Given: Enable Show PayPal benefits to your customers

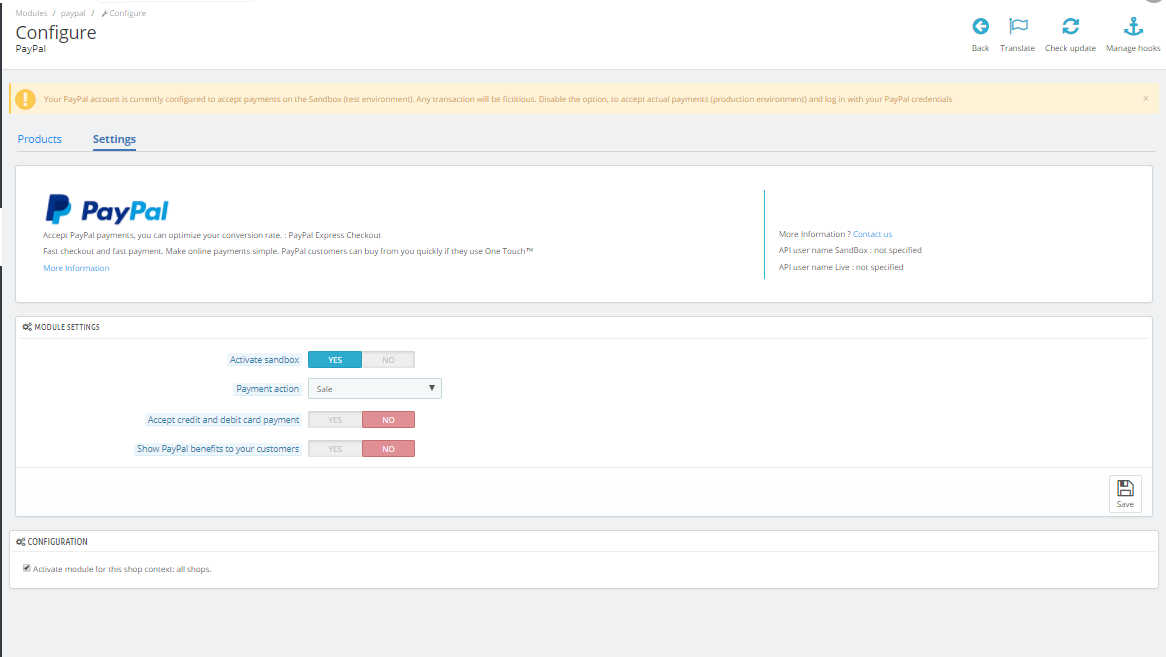Looking at the screenshot, I should 335,449.
